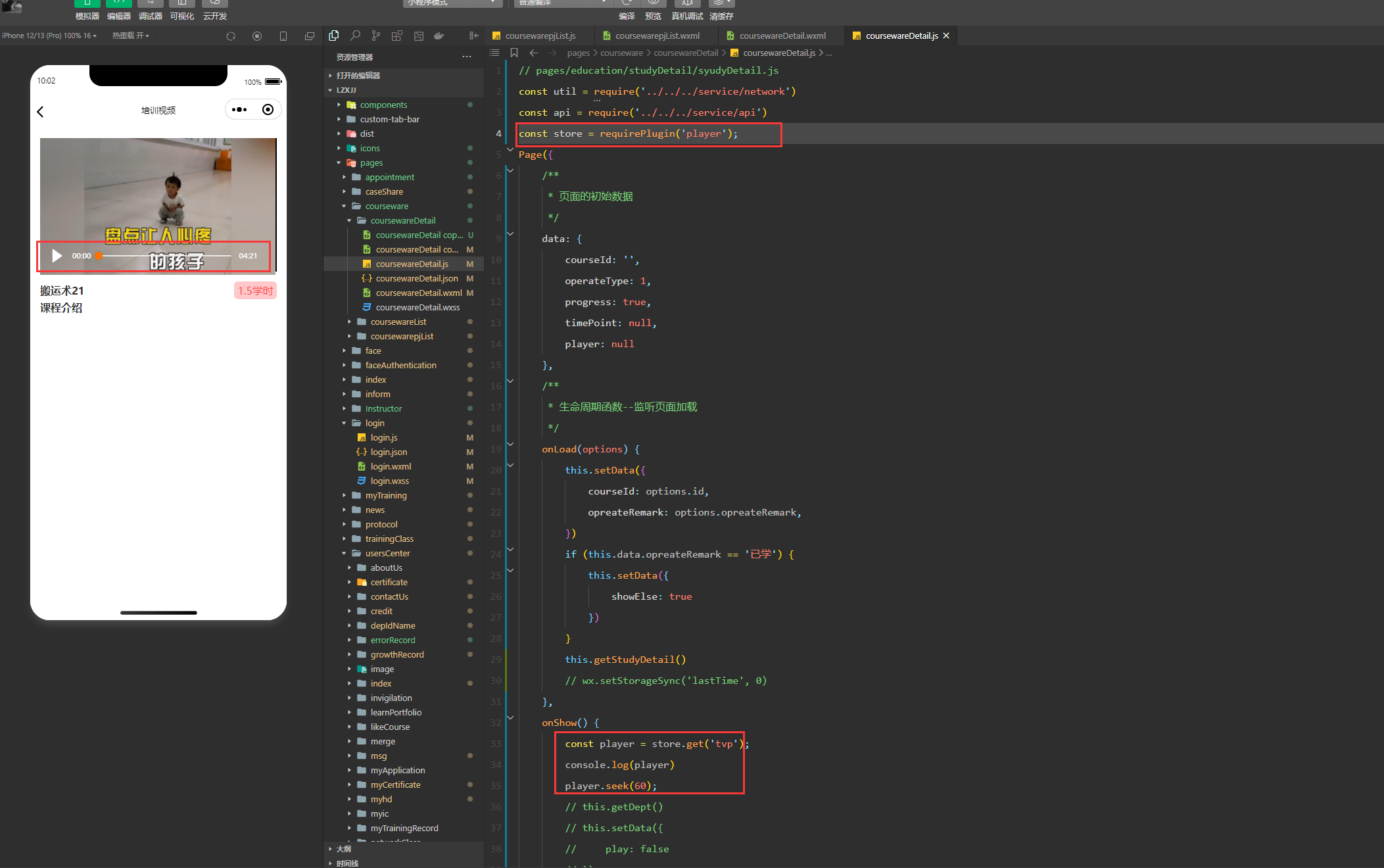Toggle the 调试器 panel button
This screenshot has width=1384, height=868.
[150, 10]
